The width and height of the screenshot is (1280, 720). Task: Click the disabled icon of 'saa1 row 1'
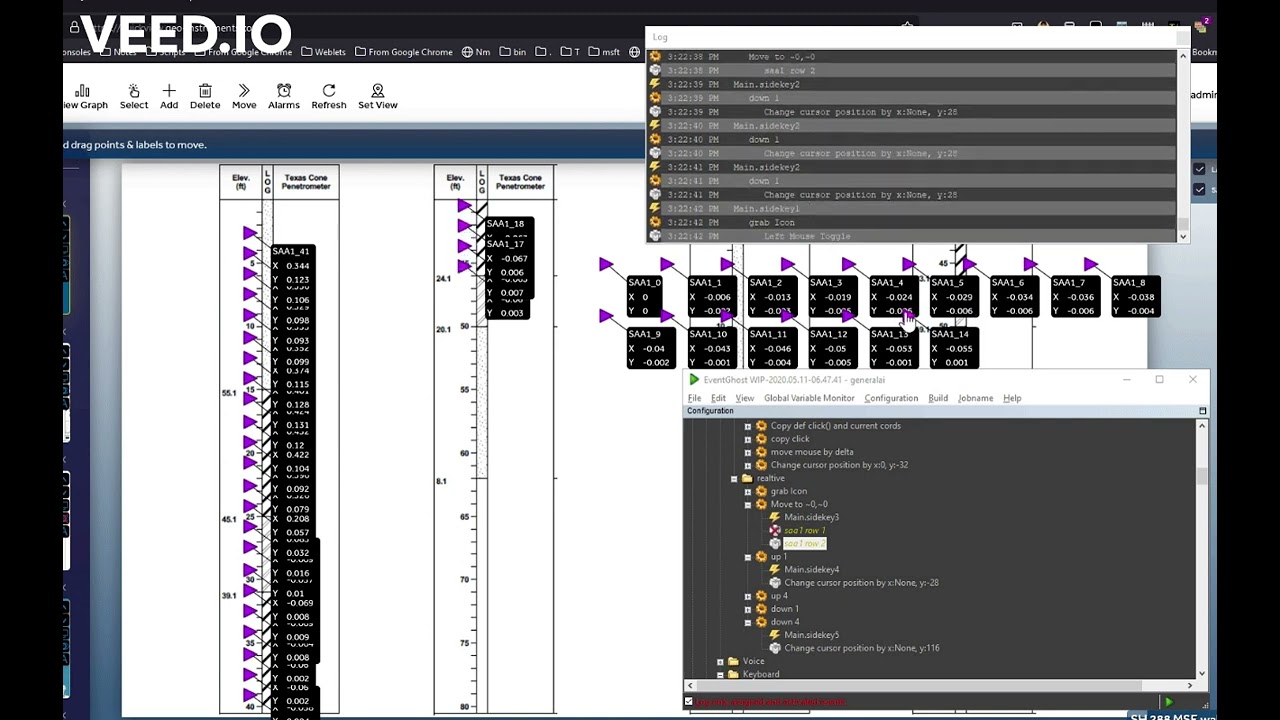click(x=775, y=530)
